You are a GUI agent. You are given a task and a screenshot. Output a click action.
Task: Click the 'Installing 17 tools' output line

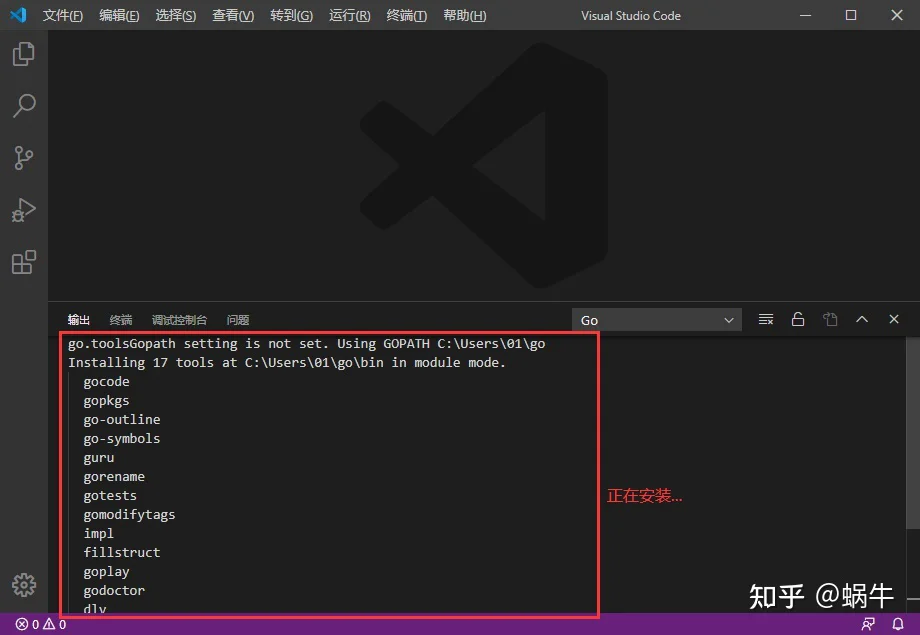pyautogui.click(x=286, y=363)
